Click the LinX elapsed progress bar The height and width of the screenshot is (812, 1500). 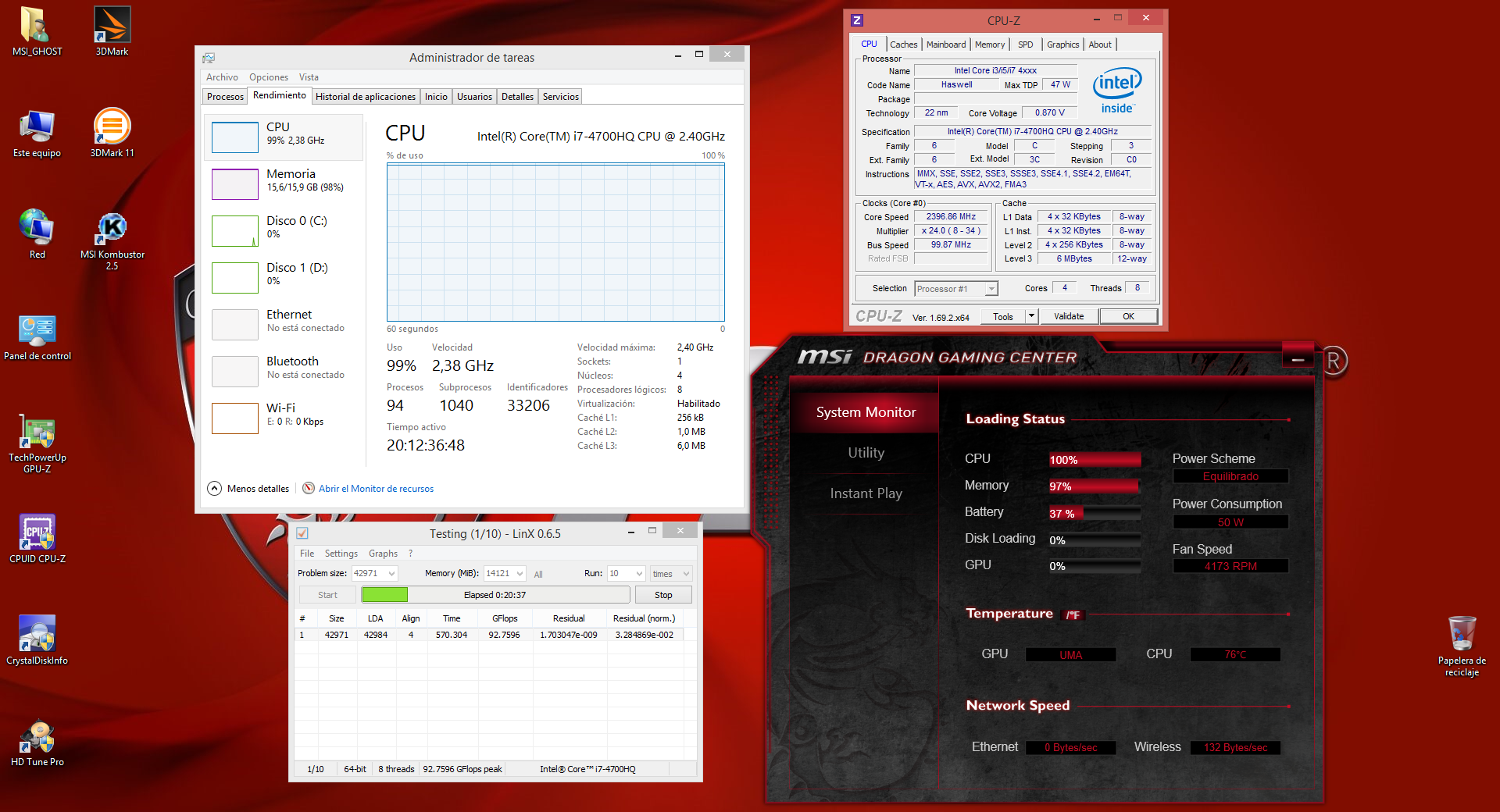pyautogui.click(x=495, y=595)
